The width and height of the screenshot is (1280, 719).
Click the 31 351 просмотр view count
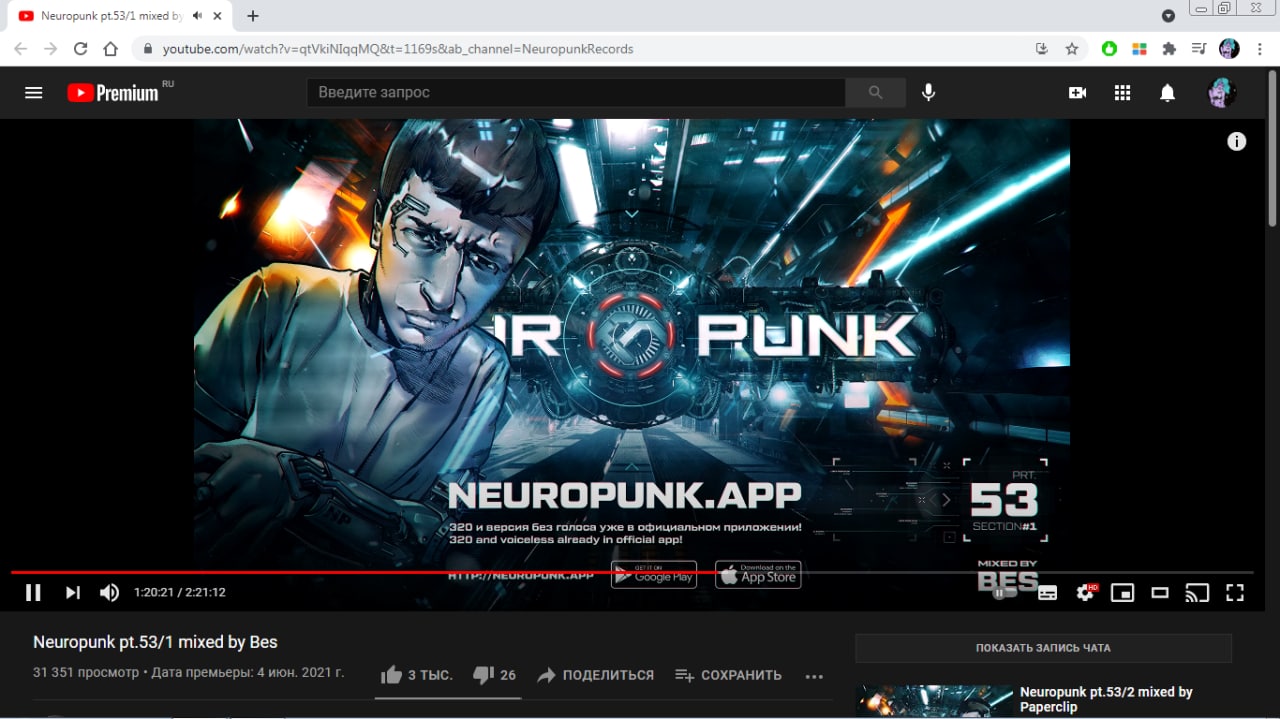coord(86,673)
